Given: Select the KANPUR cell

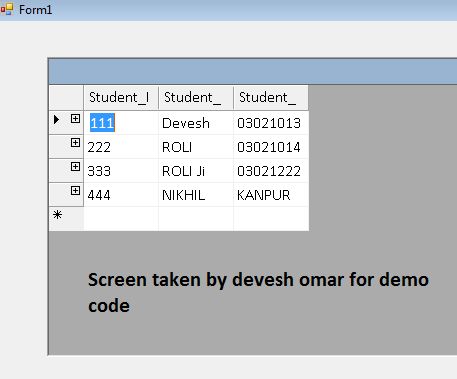Looking at the screenshot, I should pos(271,195).
